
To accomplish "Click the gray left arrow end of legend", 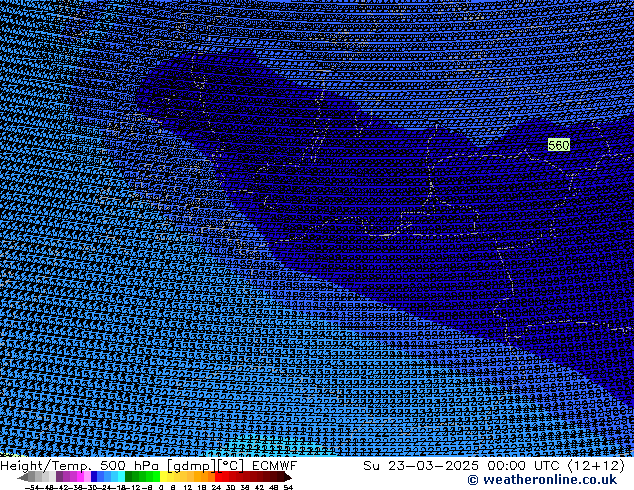I will click(23, 477).
